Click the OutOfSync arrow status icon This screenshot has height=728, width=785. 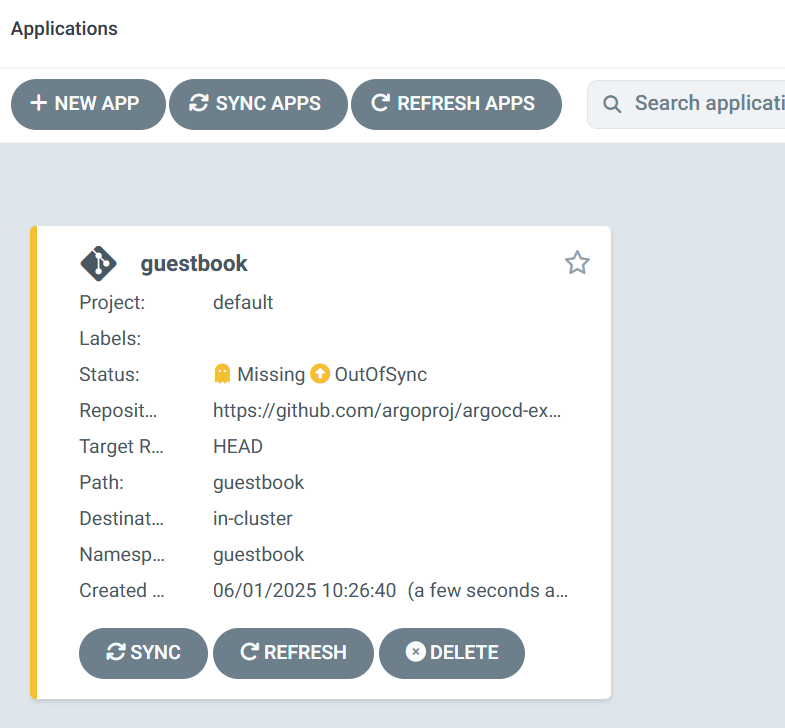coord(320,374)
